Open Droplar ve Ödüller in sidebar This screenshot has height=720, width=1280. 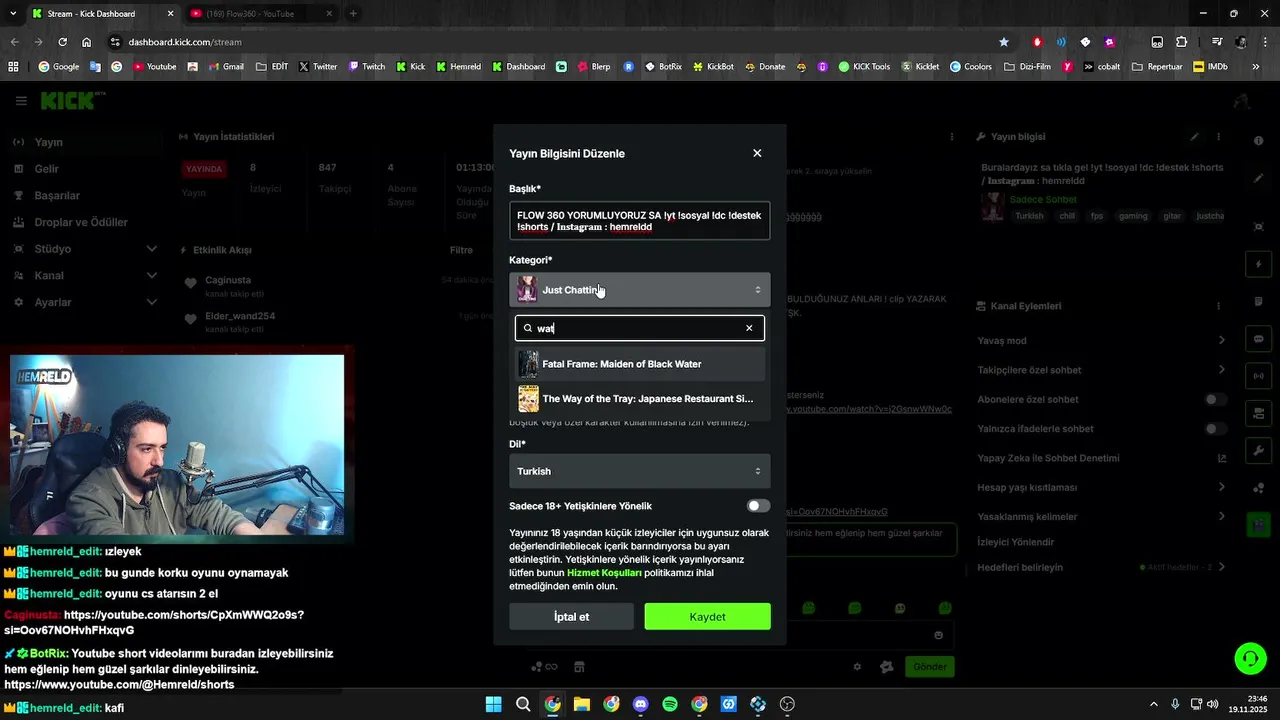click(x=80, y=222)
